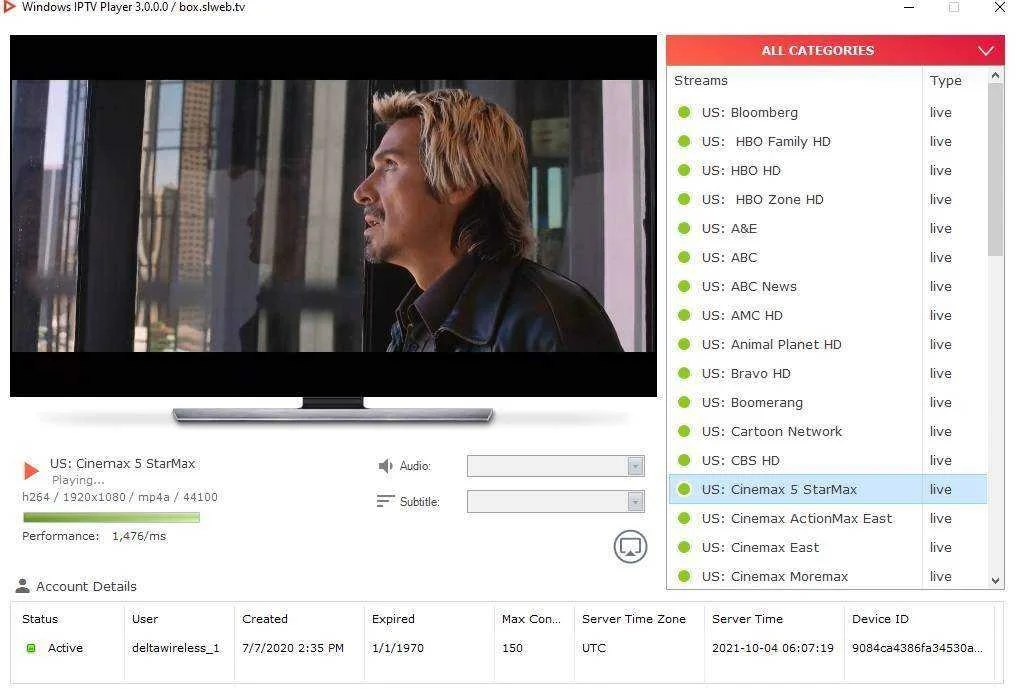Click green dot beside US: CBS HD
Image resolution: width=1017 pixels, height=694 pixels.
(x=684, y=461)
